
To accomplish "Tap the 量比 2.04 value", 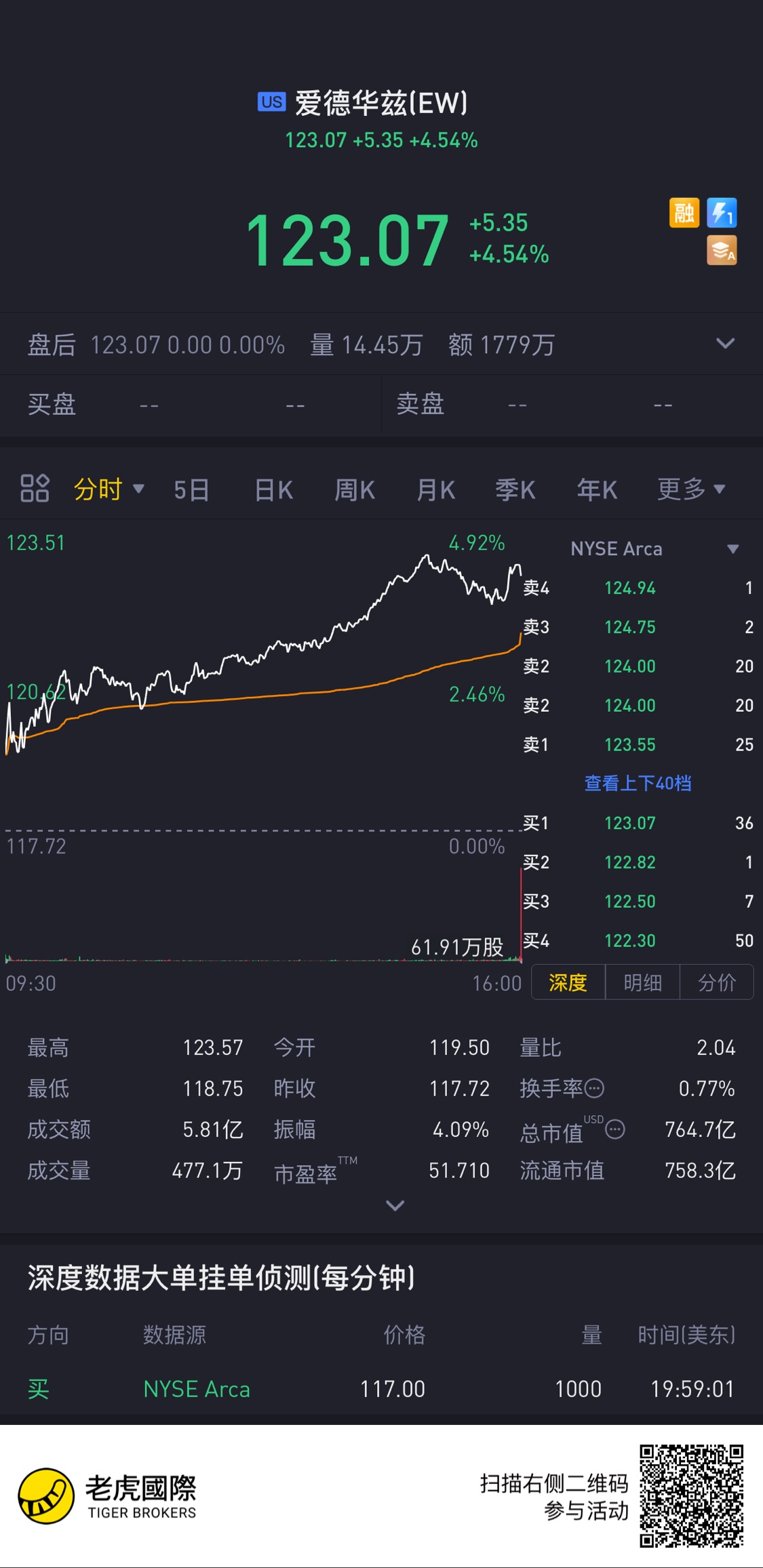I will click(x=716, y=1048).
